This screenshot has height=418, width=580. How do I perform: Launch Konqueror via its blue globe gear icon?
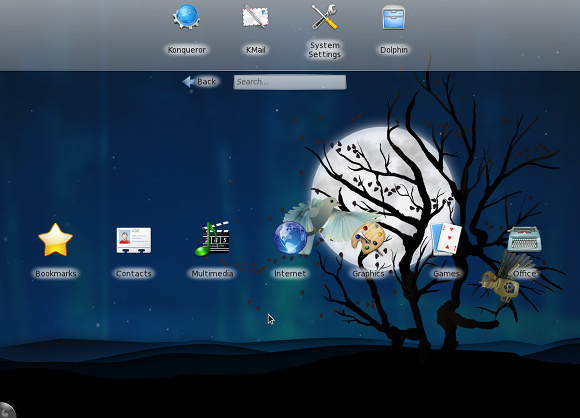pos(186,17)
